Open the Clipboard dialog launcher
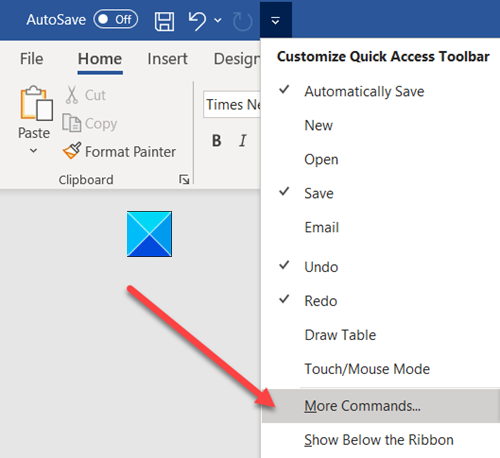 [184, 180]
